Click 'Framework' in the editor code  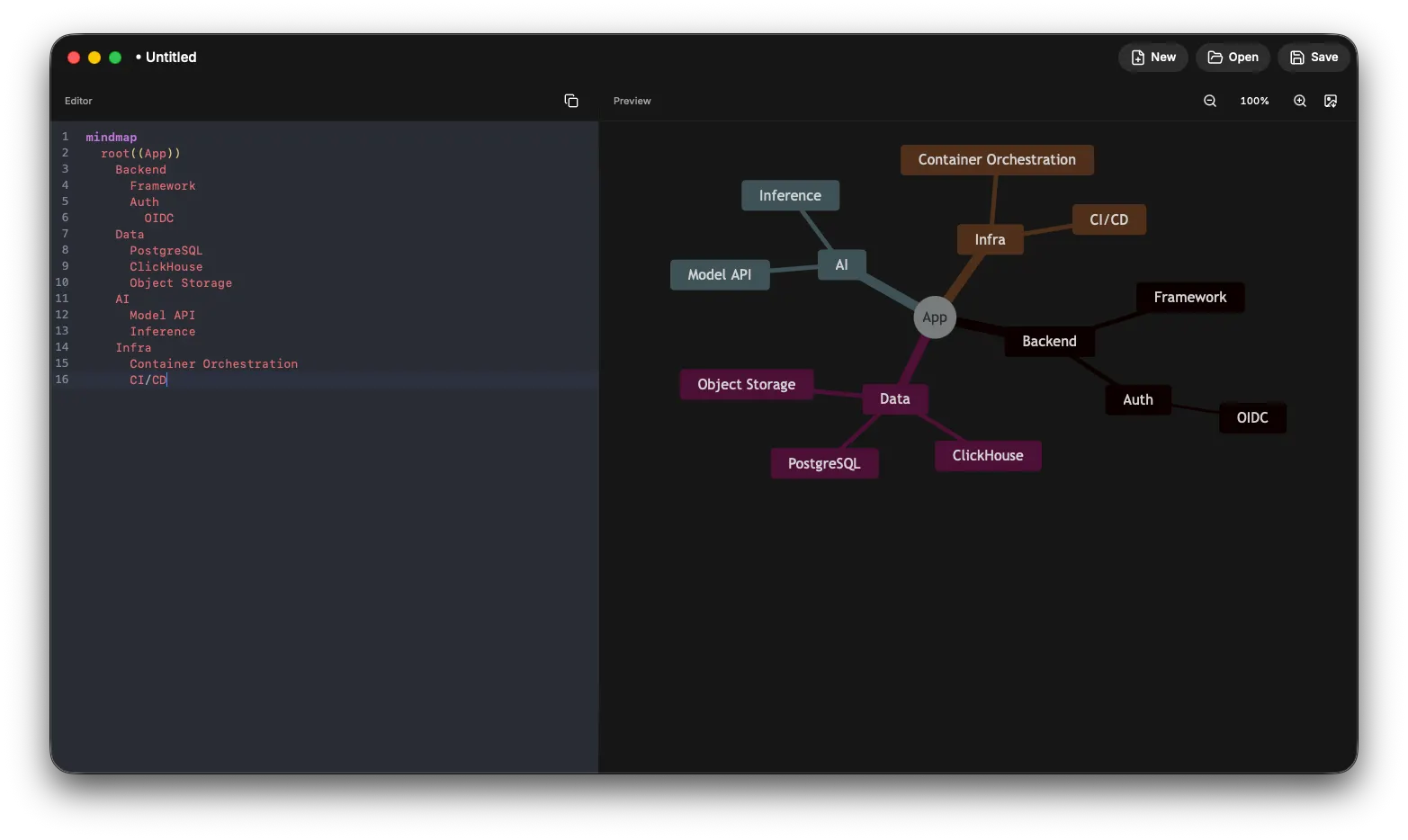click(x=163, y=186)
